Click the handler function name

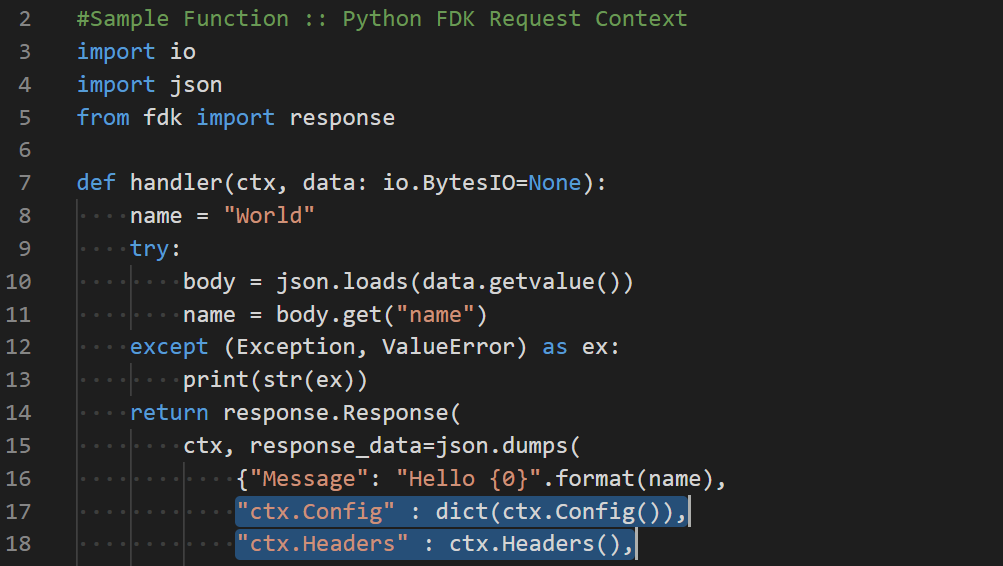pos(176,183)
